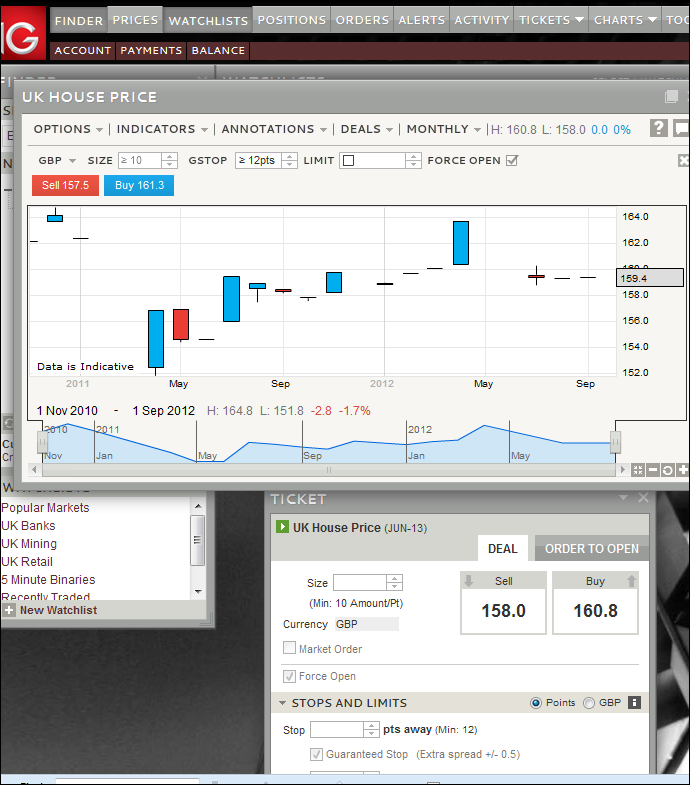The height and width of the screenshot is (785, 690).
Task: Click the chart comment speech bubble icon
Action: 682,128
